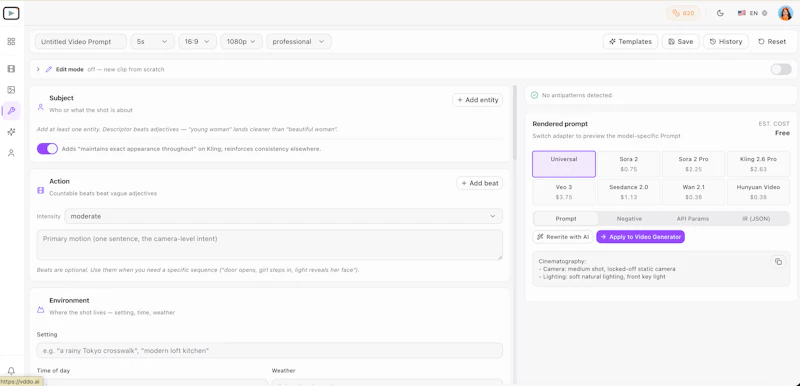
Task: Click the "Rendered prompt" heading
Action: [x=560, y=124]
